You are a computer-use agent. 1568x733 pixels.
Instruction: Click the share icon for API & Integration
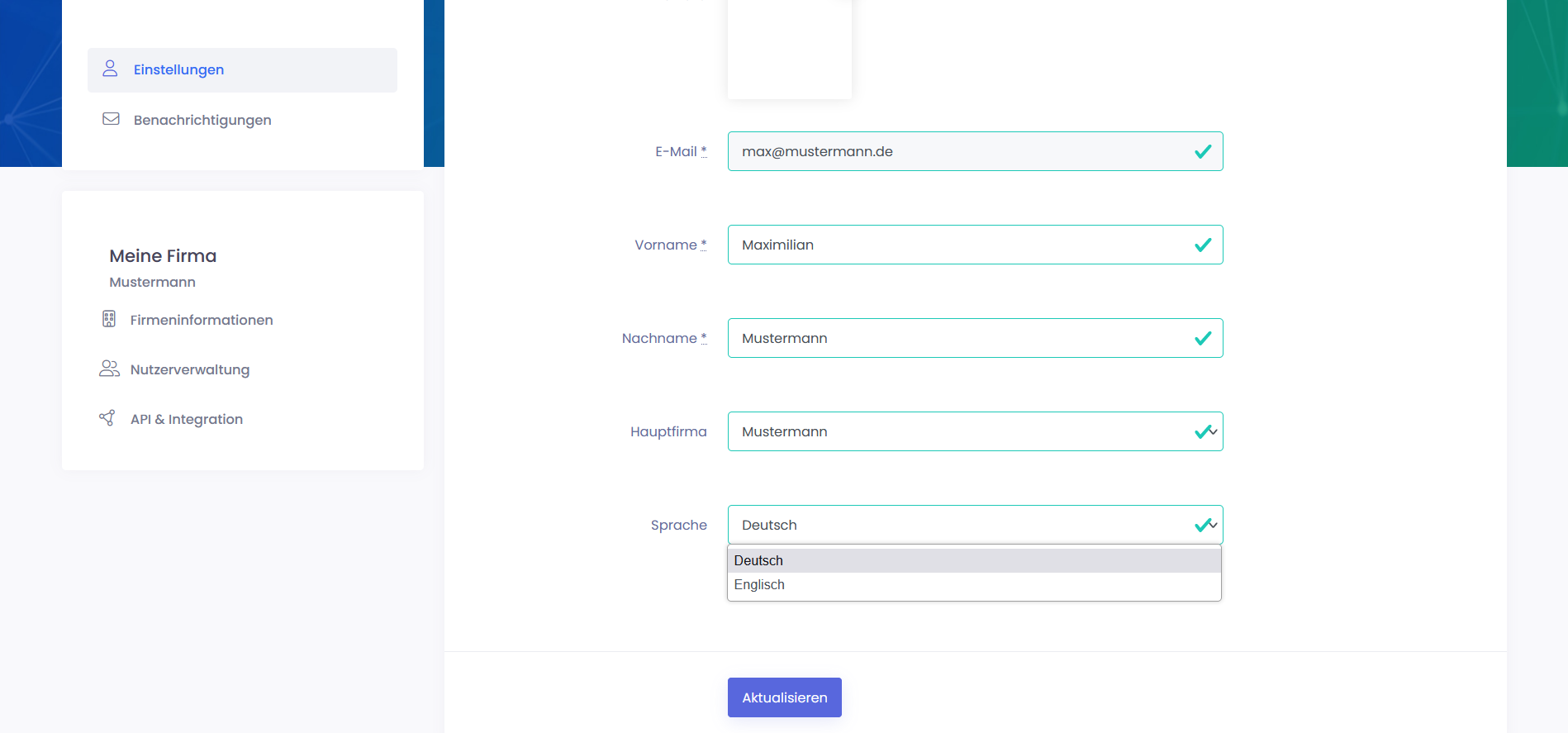coord(107,418)
